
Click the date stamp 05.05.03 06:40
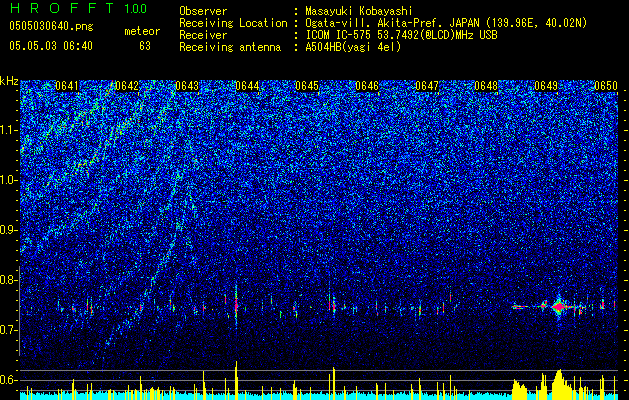[x=51, y=46]
